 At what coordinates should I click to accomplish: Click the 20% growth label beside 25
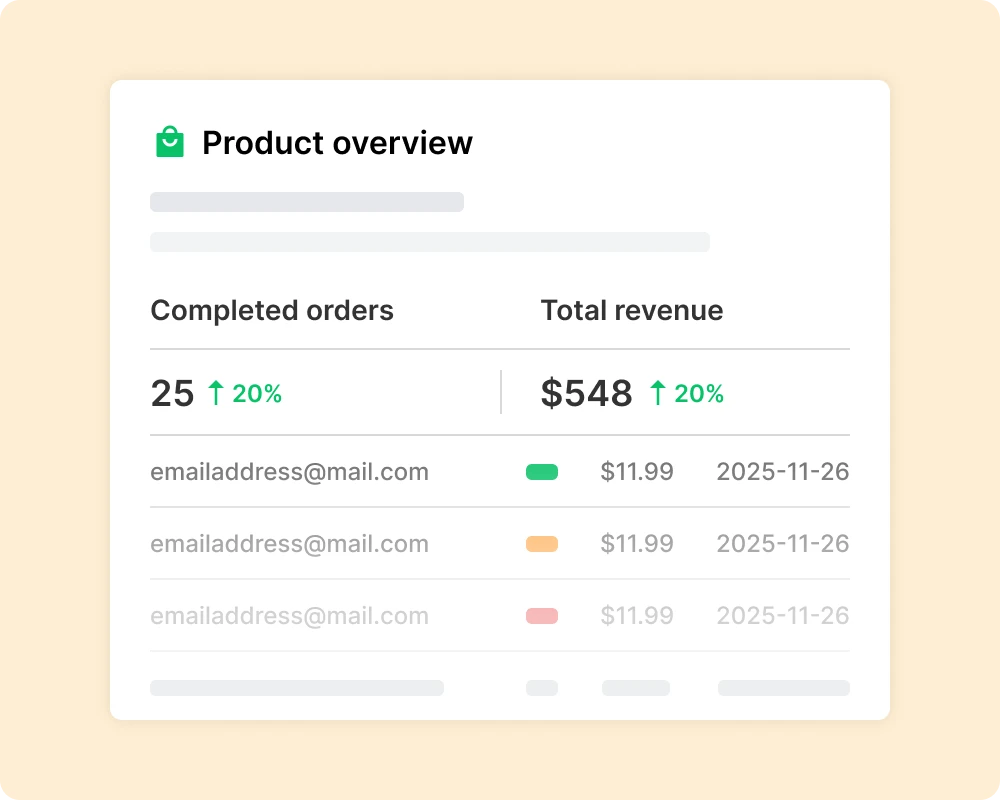[x=257, y=394]
